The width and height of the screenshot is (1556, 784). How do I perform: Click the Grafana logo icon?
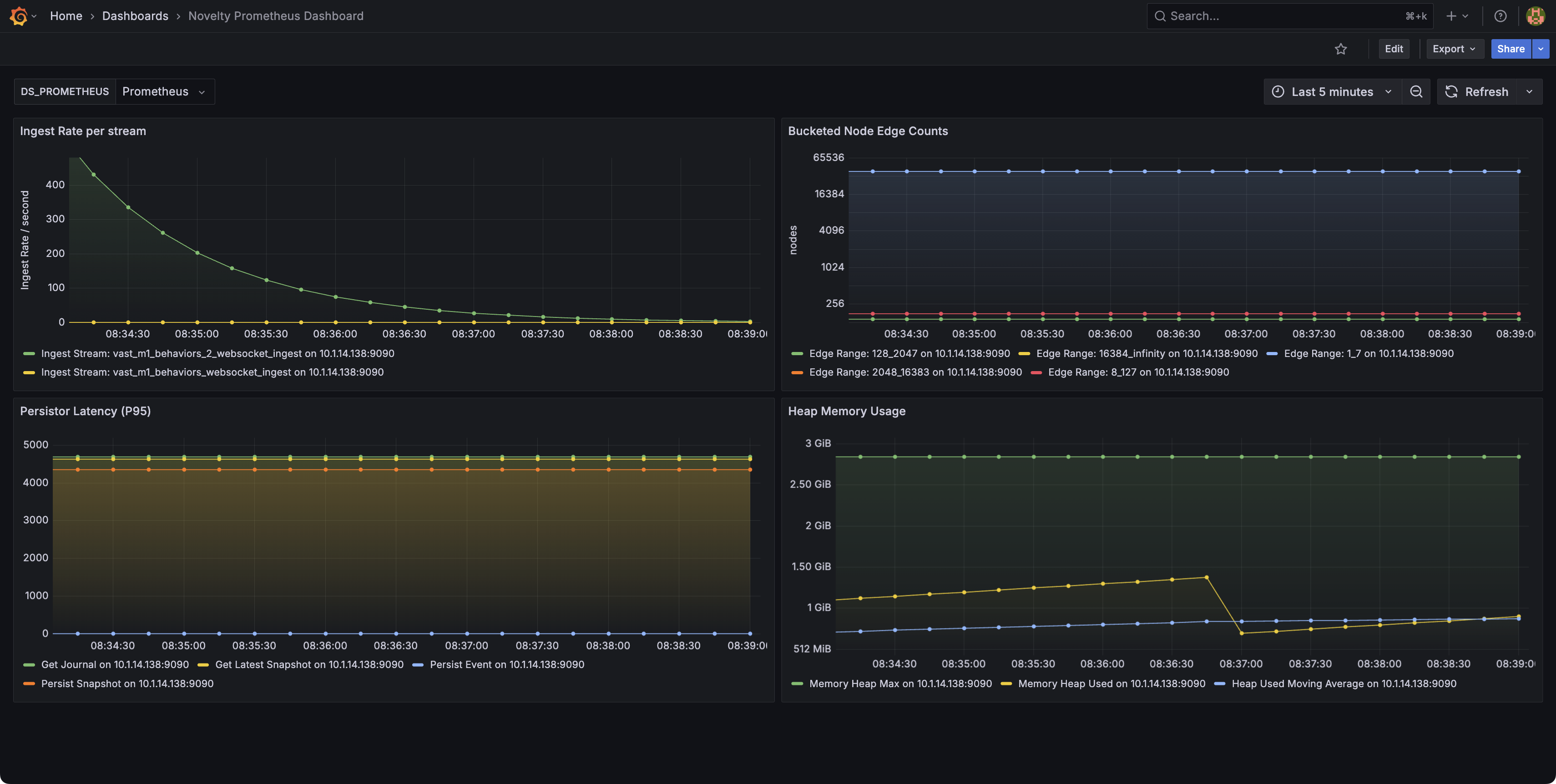tap(19, 16)
